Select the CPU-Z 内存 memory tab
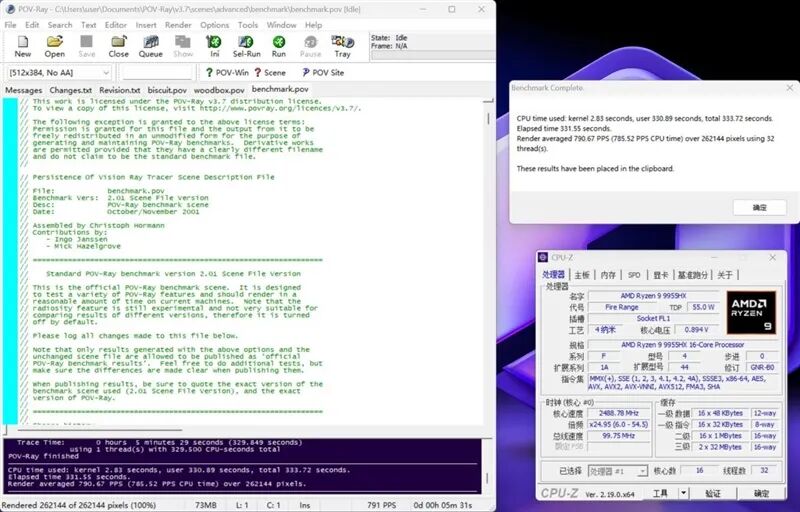The width and height of the screenshot is (800, 512). click(x=608, y=275)
